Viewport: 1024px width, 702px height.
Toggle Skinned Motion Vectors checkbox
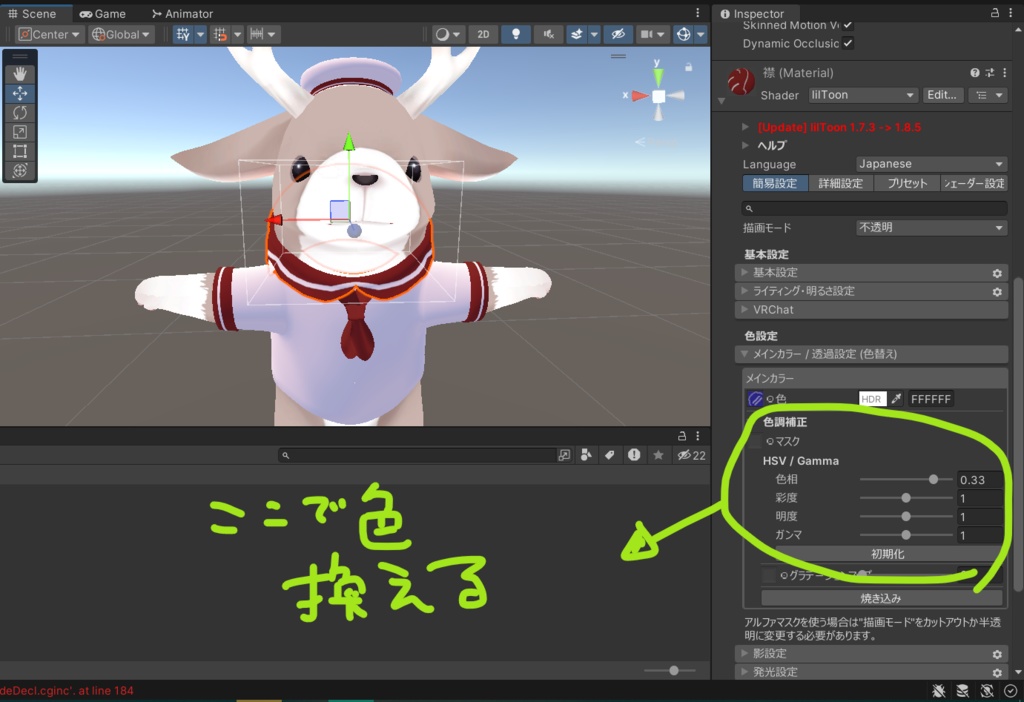pos(848,25)
